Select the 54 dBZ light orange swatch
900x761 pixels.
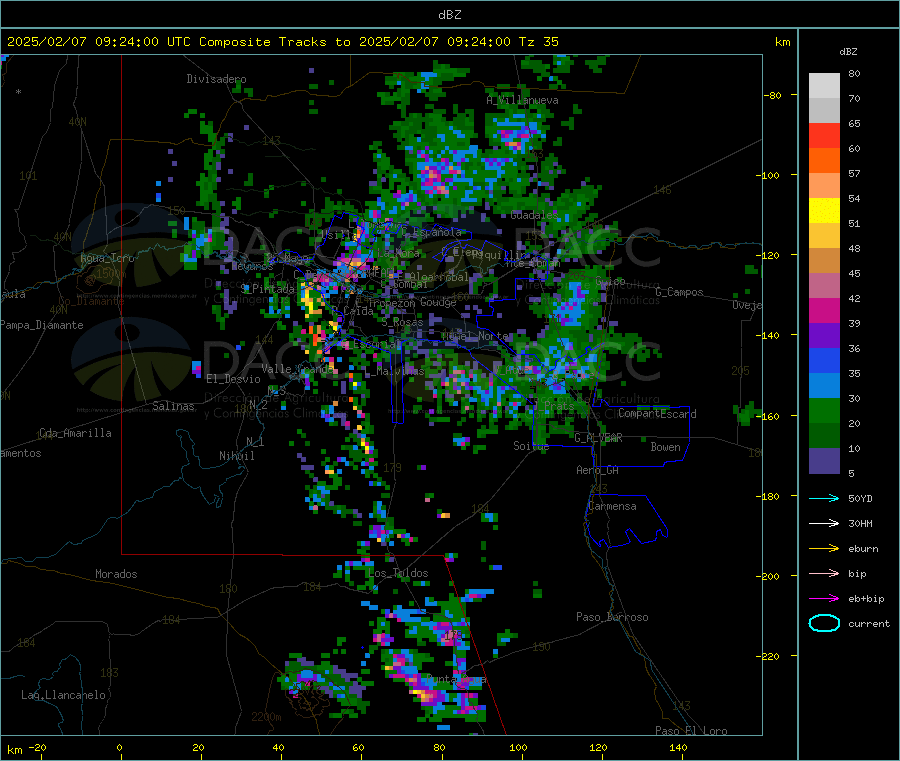[x=824, y=185]
